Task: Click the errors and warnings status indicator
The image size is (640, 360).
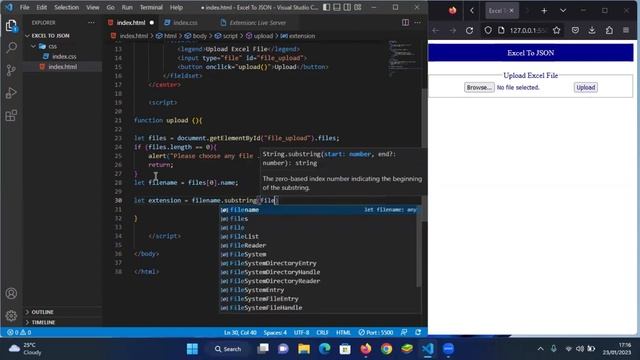Action: pyautogui.click(x=19, y=332)
